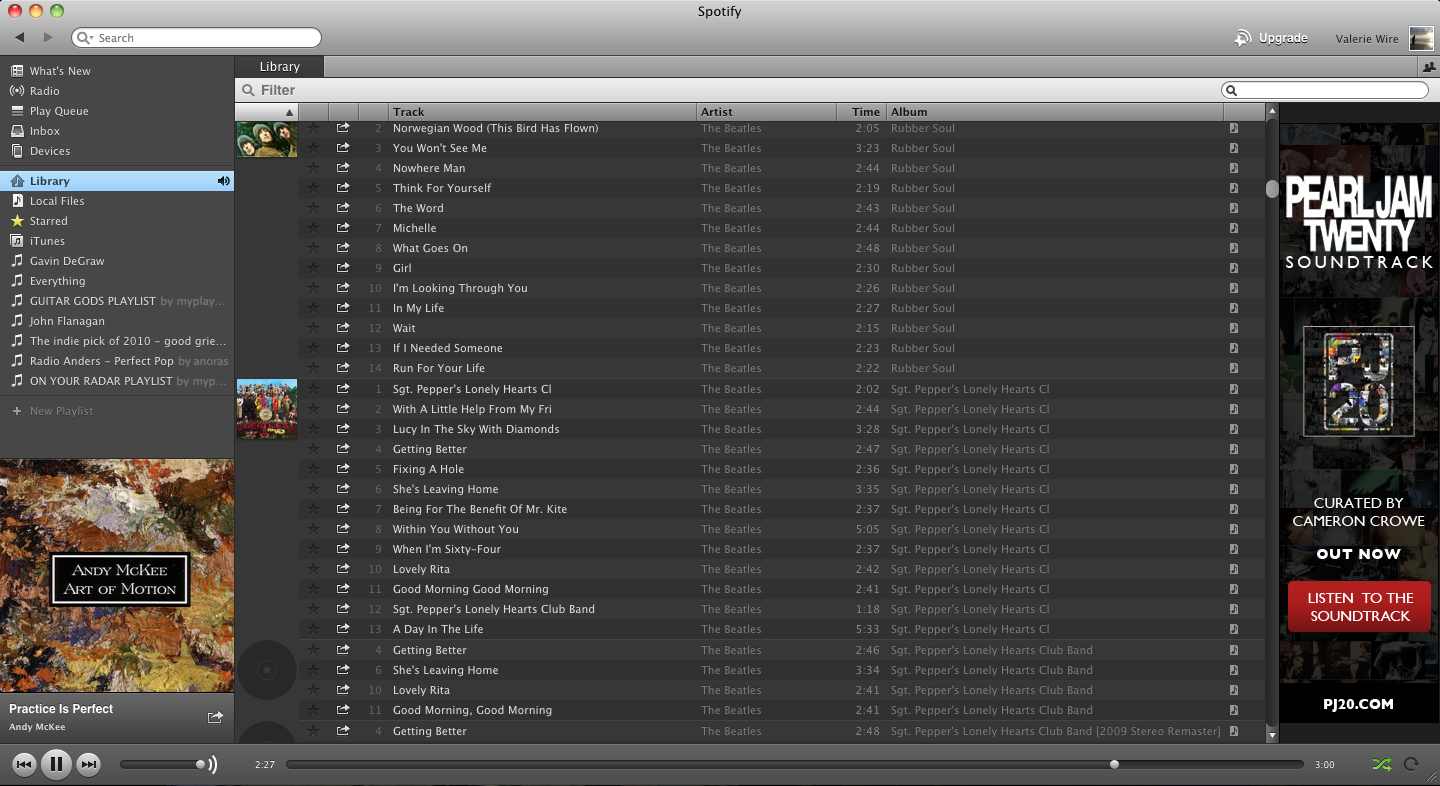Sort by album art column arrow
The image size is (1440, 786).
[289, 112]
